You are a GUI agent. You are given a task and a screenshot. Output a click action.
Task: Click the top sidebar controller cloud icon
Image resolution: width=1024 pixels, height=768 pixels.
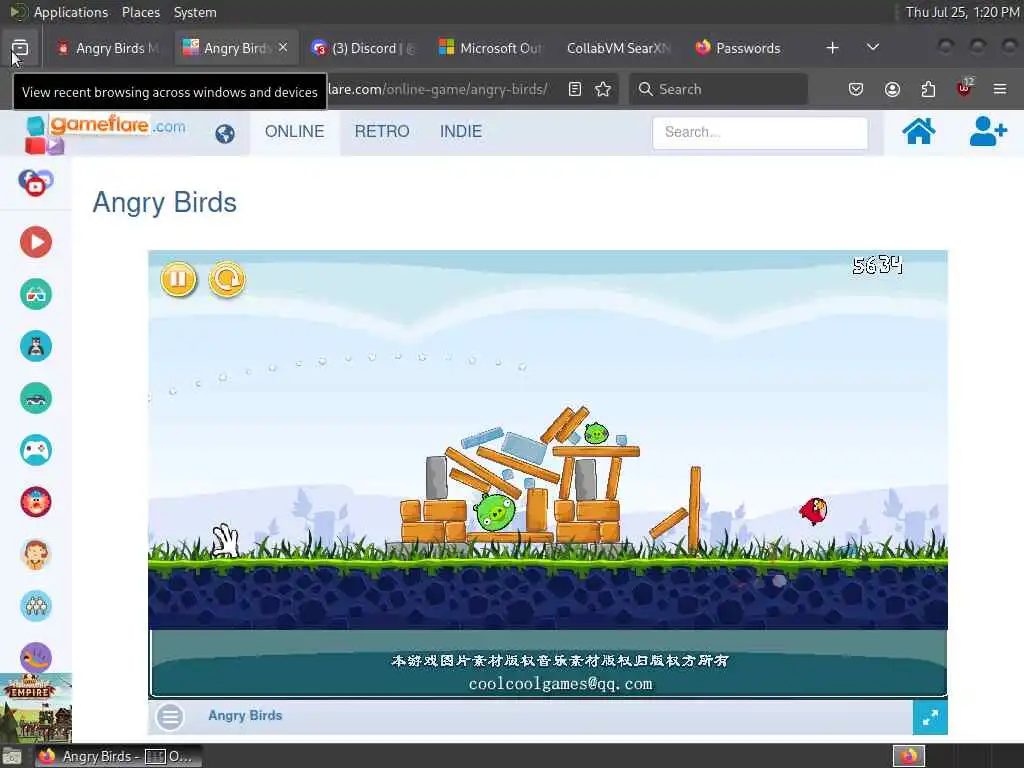pyautogui.click(x=36, y=182)
